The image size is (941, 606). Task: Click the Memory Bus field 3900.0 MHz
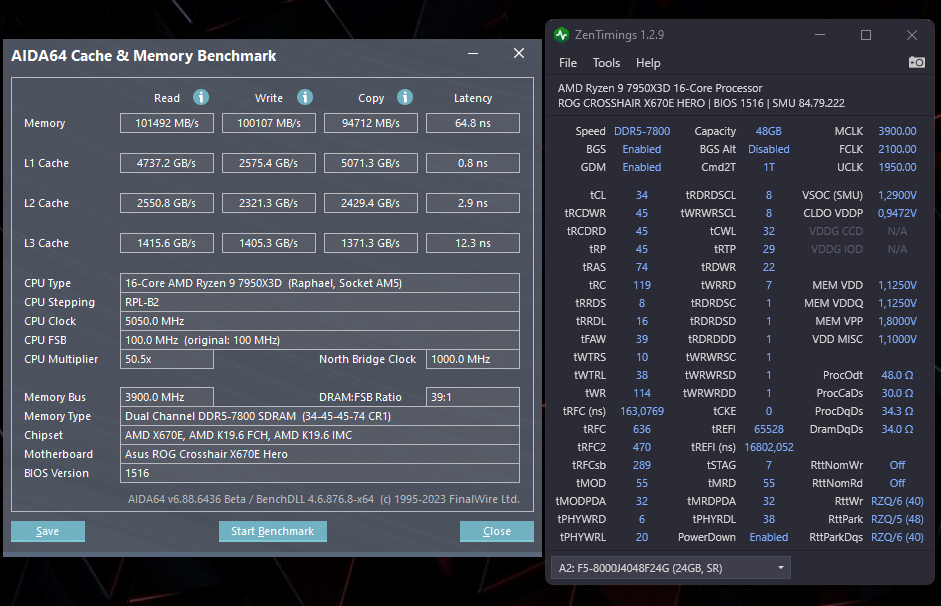(x=167, y=397)
